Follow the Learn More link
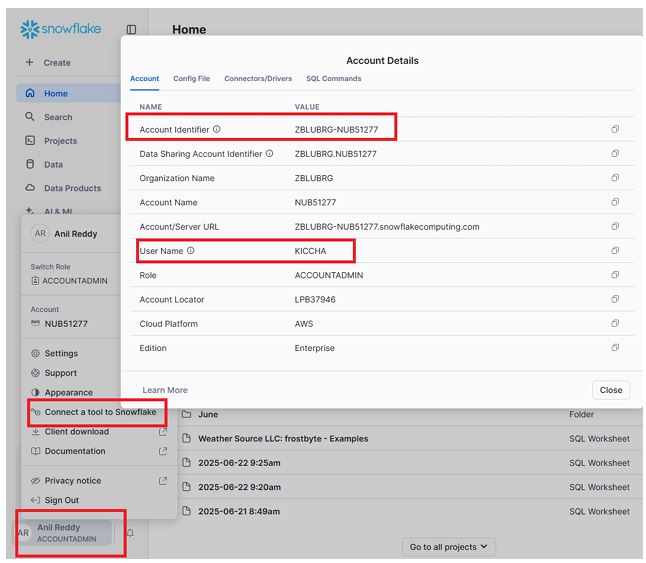This screenshot has width=646, height=563. 165,390
